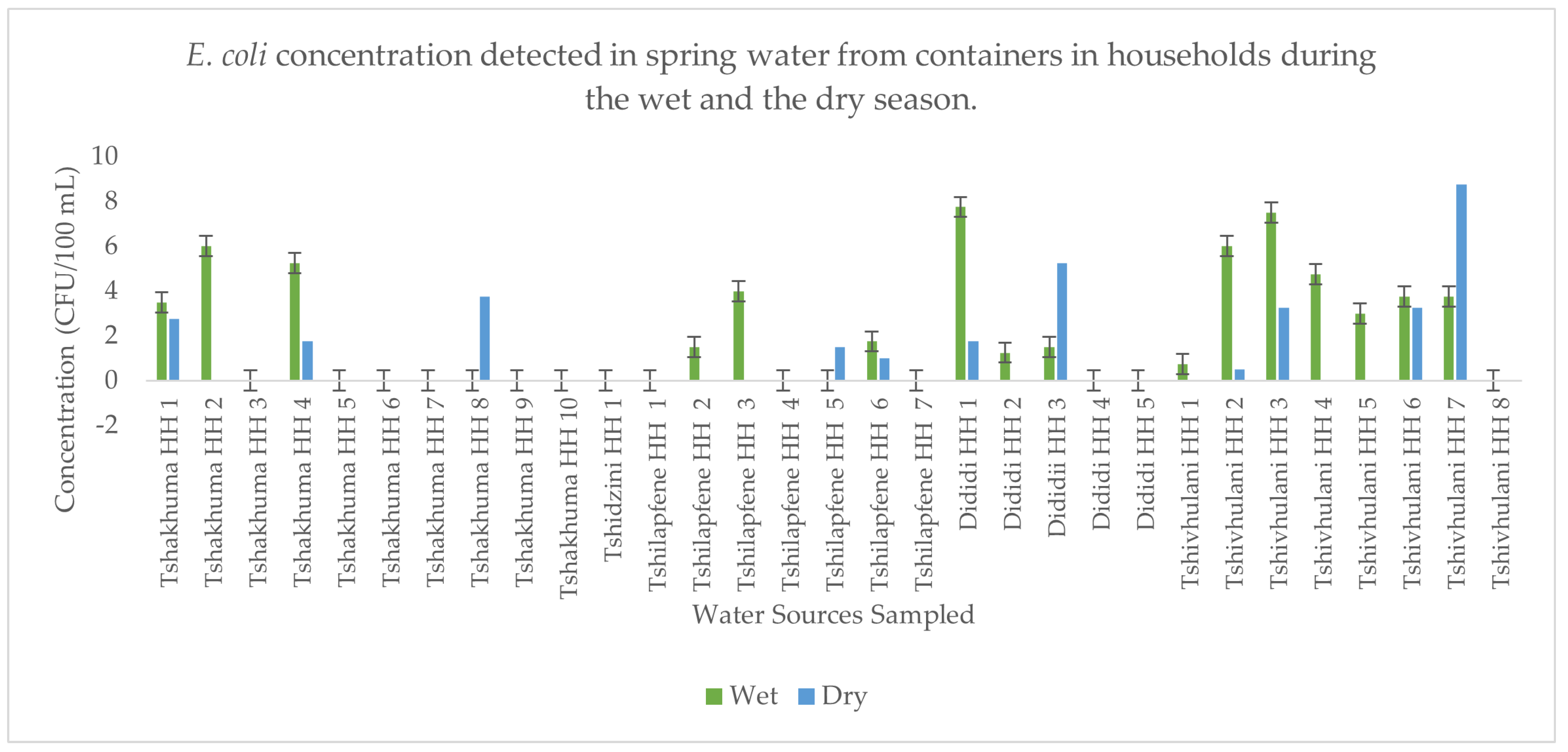Click the Tshivhulani HH 8 axis label

tap(1501, 493)
